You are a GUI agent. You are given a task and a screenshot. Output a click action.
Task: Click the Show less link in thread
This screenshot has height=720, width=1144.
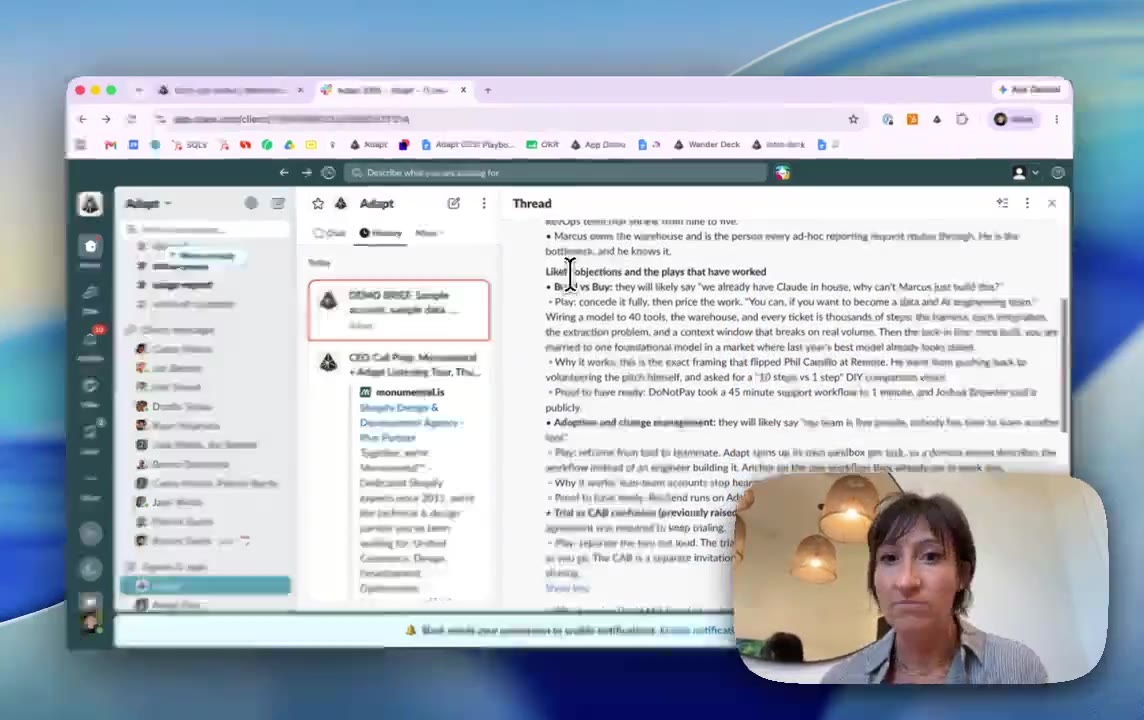coord(567,588)
